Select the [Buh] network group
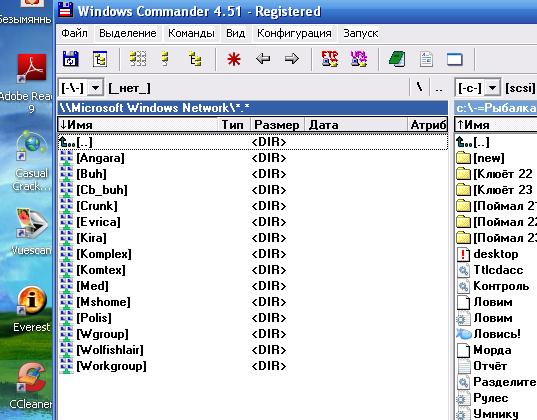The width and height of the screenshot is (537, 420). (x=253, y=174)
